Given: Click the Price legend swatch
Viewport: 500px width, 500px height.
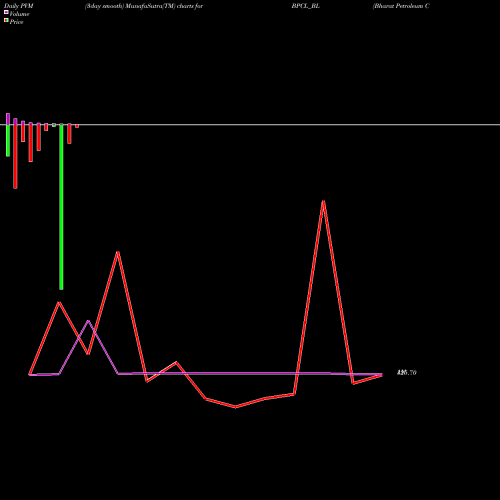Looking at the screenshot, I should [x=6, y=20].
